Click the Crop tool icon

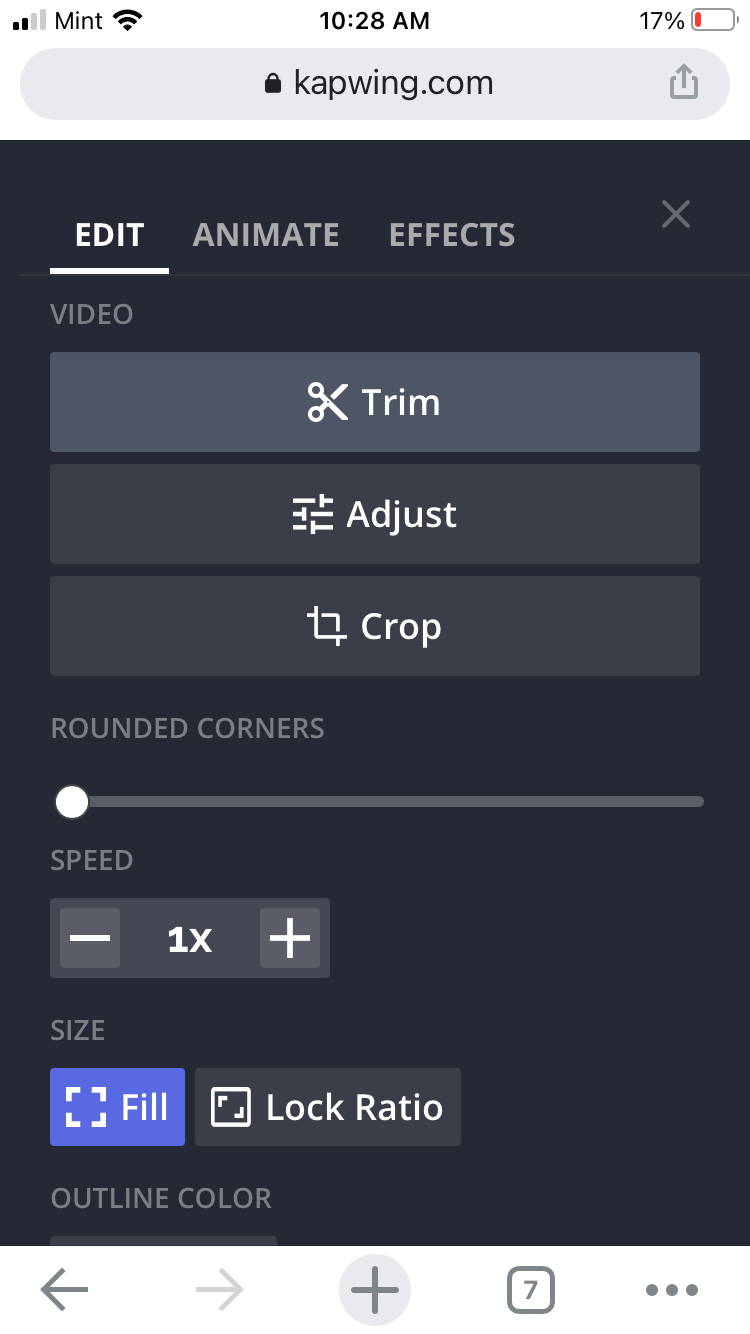click(x=325, y=627)
